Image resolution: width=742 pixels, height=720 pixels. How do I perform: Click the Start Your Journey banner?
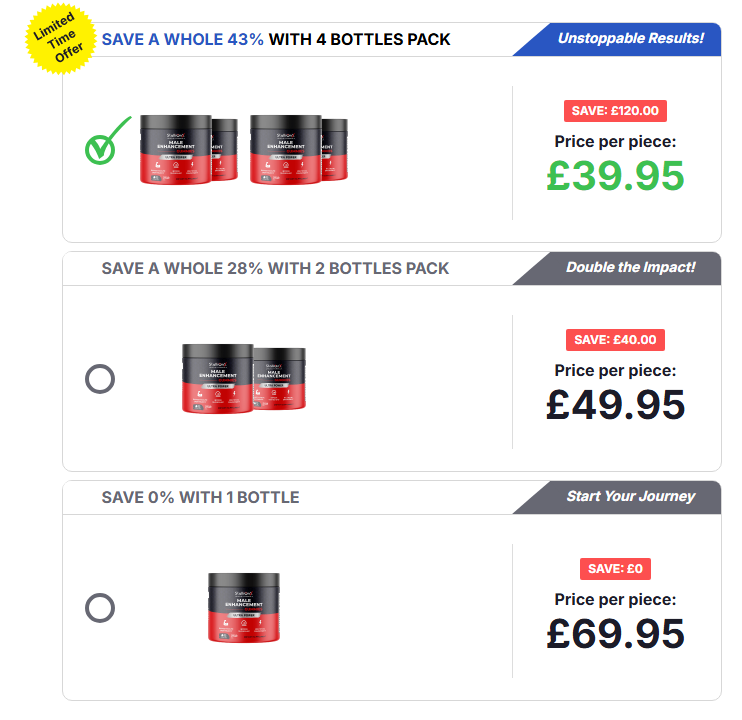[617, 497]
